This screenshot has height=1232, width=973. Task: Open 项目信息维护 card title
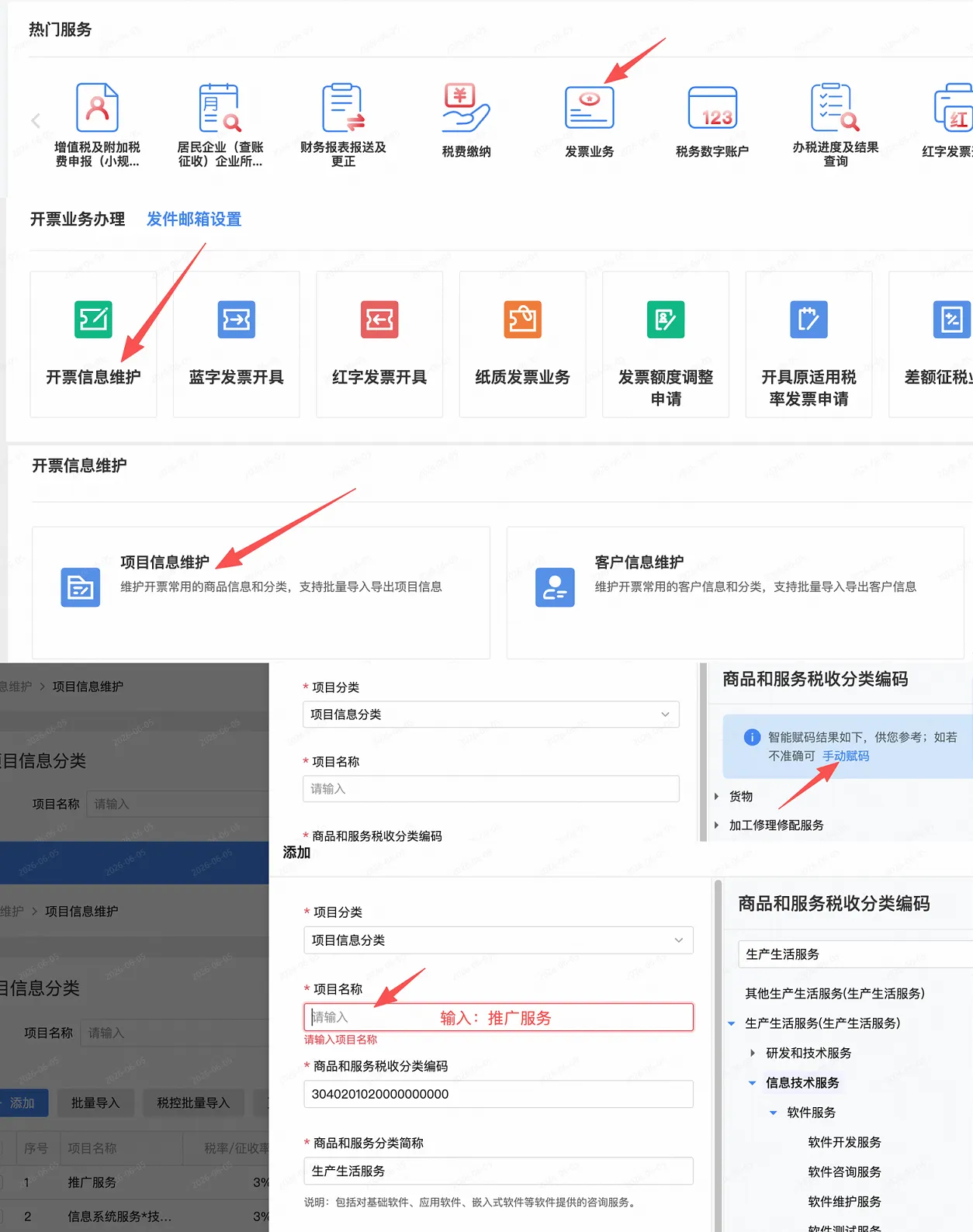(x=165, y=562)
